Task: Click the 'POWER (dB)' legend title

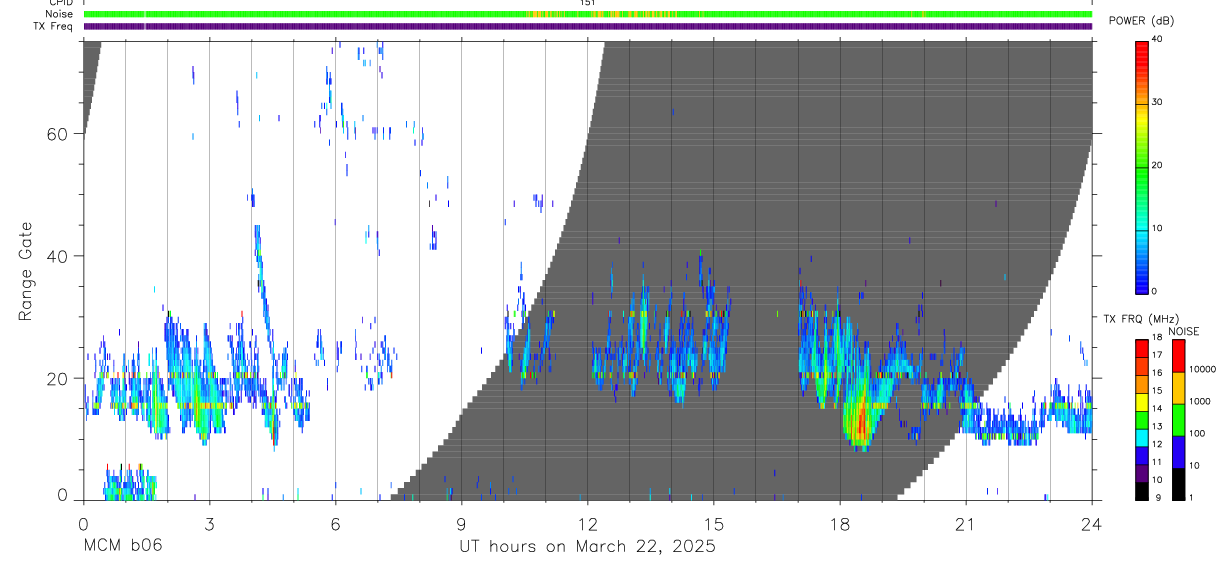Action: point(1148,22)
